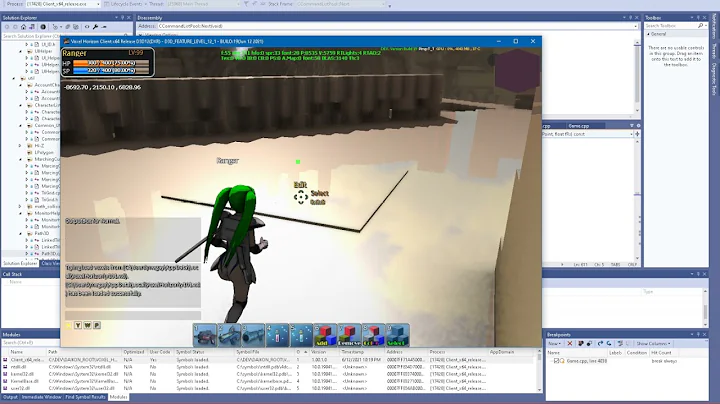Image resolution: width=720 pixels, height=404 pixels.
Task: Collapse the UIHelper folder
Action: coord(20,51)
